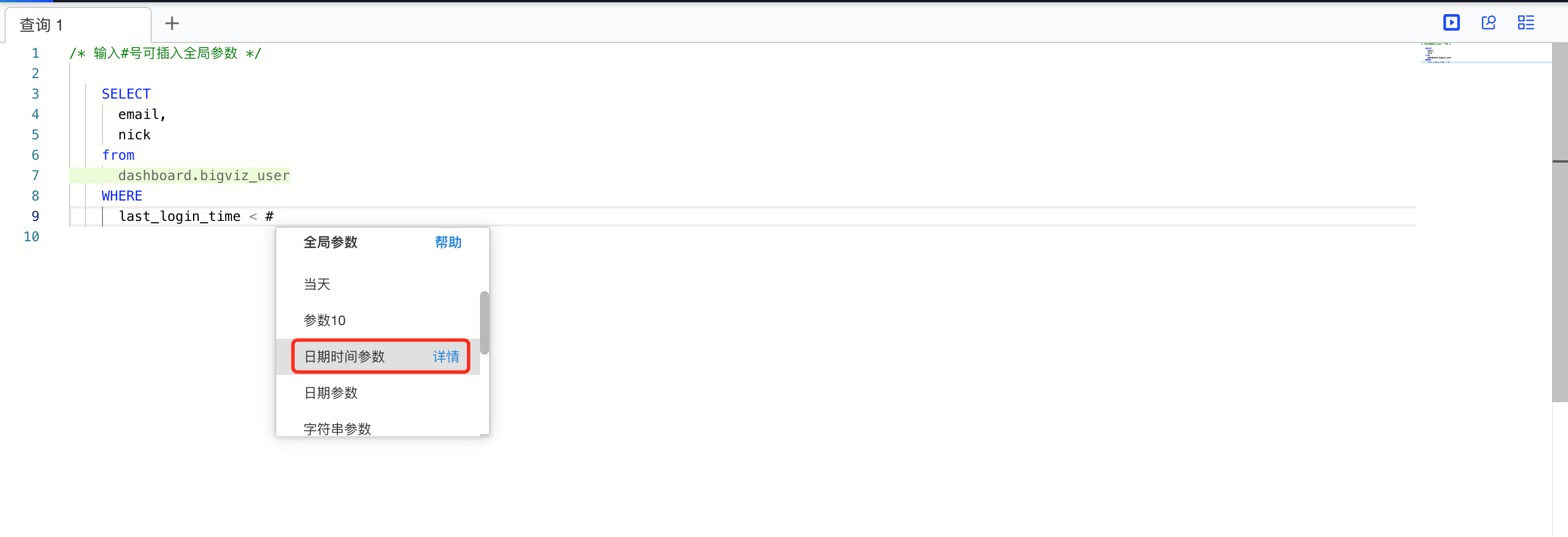
Task: Insert the 日期参数 global parameter
Action: click(x=331, y=393)
